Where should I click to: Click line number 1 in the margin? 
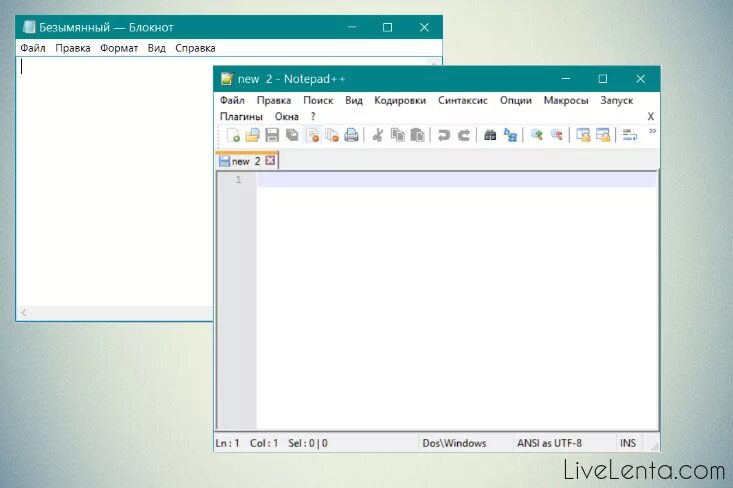238,179
